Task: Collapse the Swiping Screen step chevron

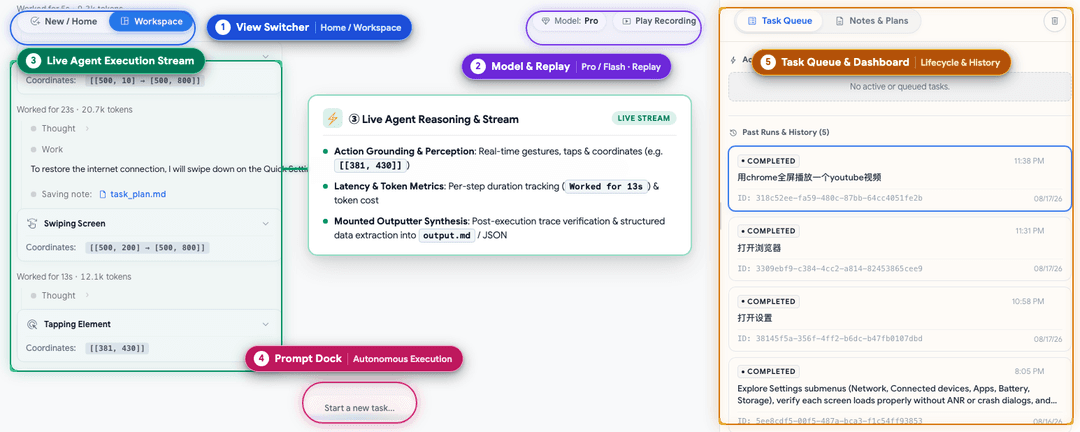Action: pos(266,224)
